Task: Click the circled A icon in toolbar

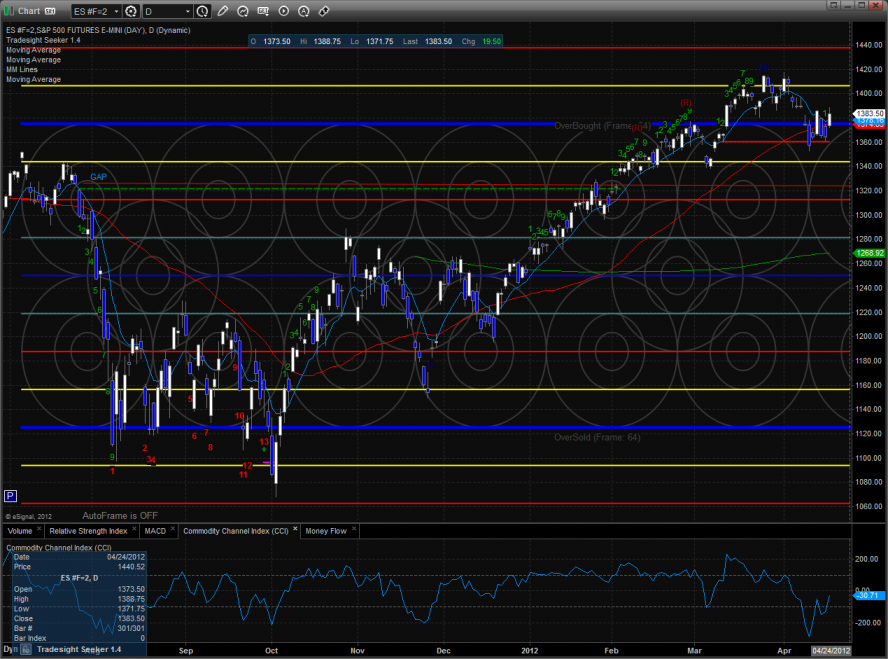Action: pyautogui.click(x=306, y=11)
